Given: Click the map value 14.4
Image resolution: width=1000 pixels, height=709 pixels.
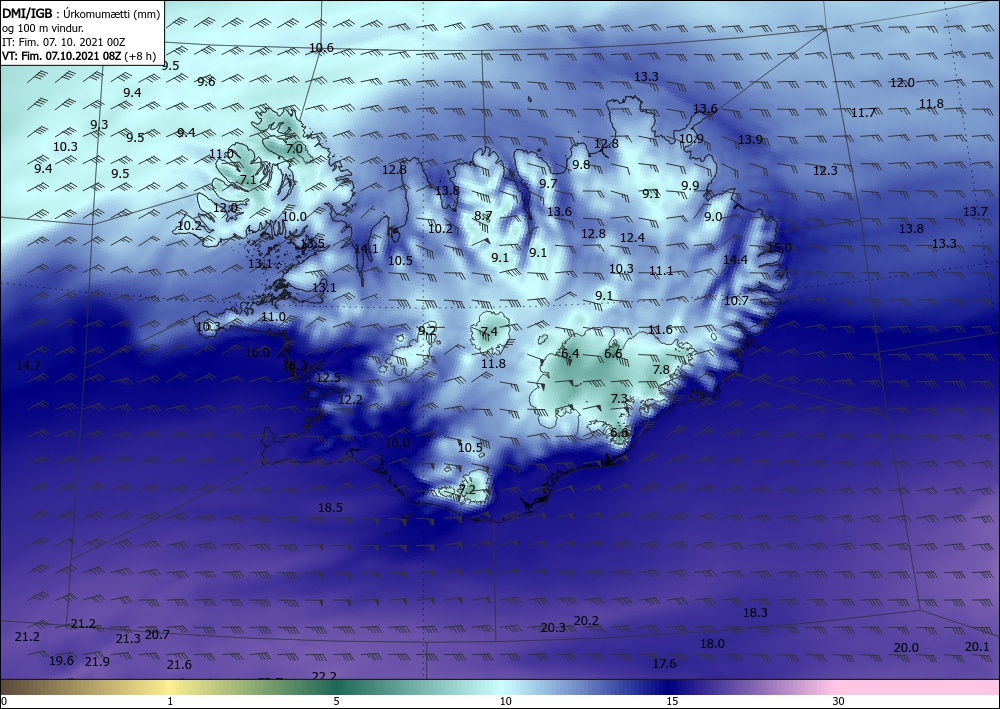Looking at the screenshot, I should coord(735,259).
